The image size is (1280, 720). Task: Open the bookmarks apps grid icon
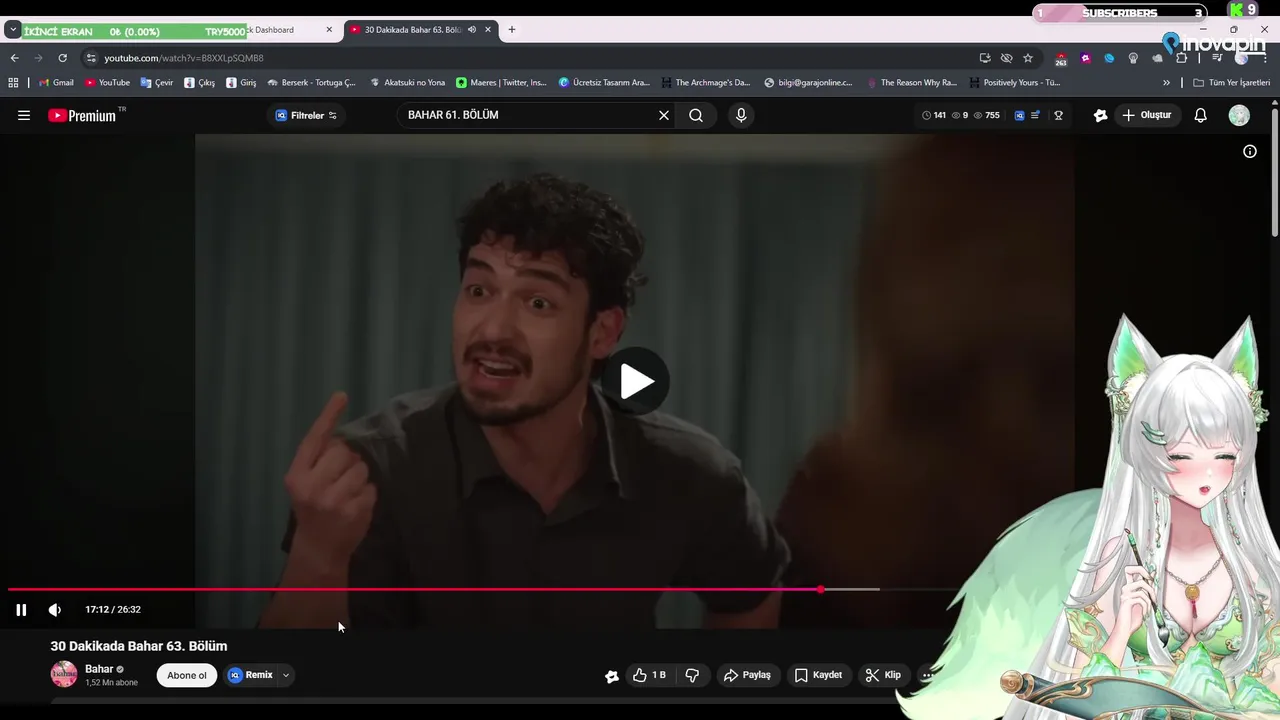14,83
